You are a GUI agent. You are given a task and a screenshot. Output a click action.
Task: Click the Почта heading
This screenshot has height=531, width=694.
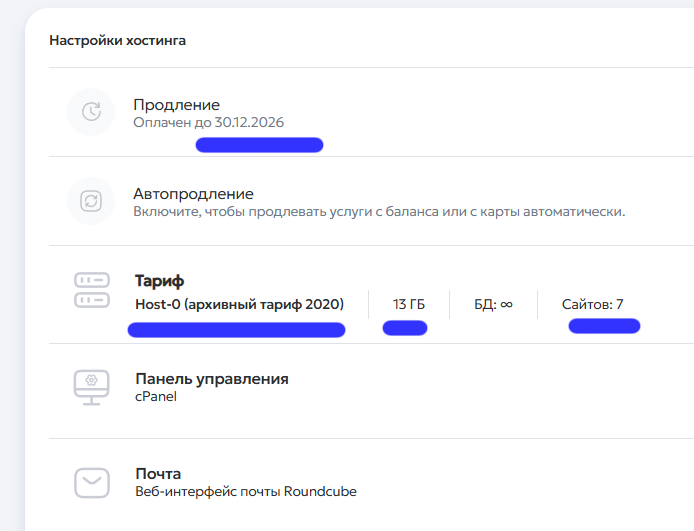(x=158, y=473)
